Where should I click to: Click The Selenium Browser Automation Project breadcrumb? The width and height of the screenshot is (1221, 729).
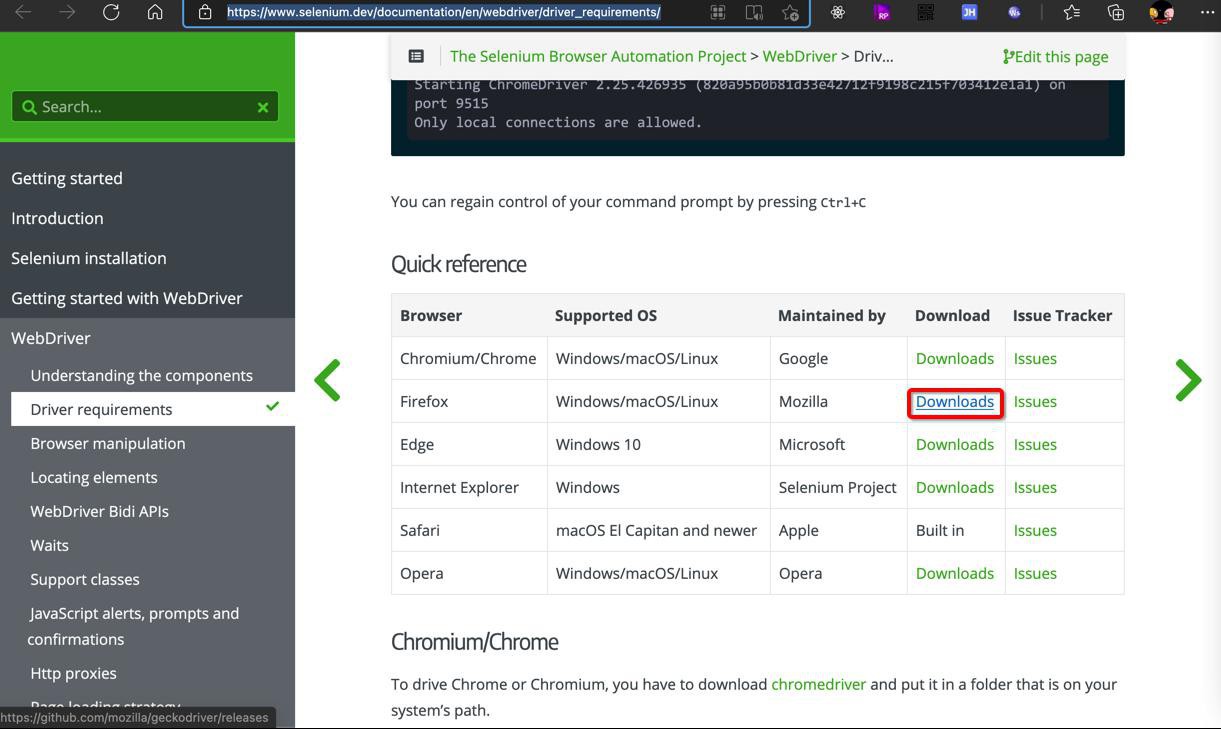coord(598,56)
